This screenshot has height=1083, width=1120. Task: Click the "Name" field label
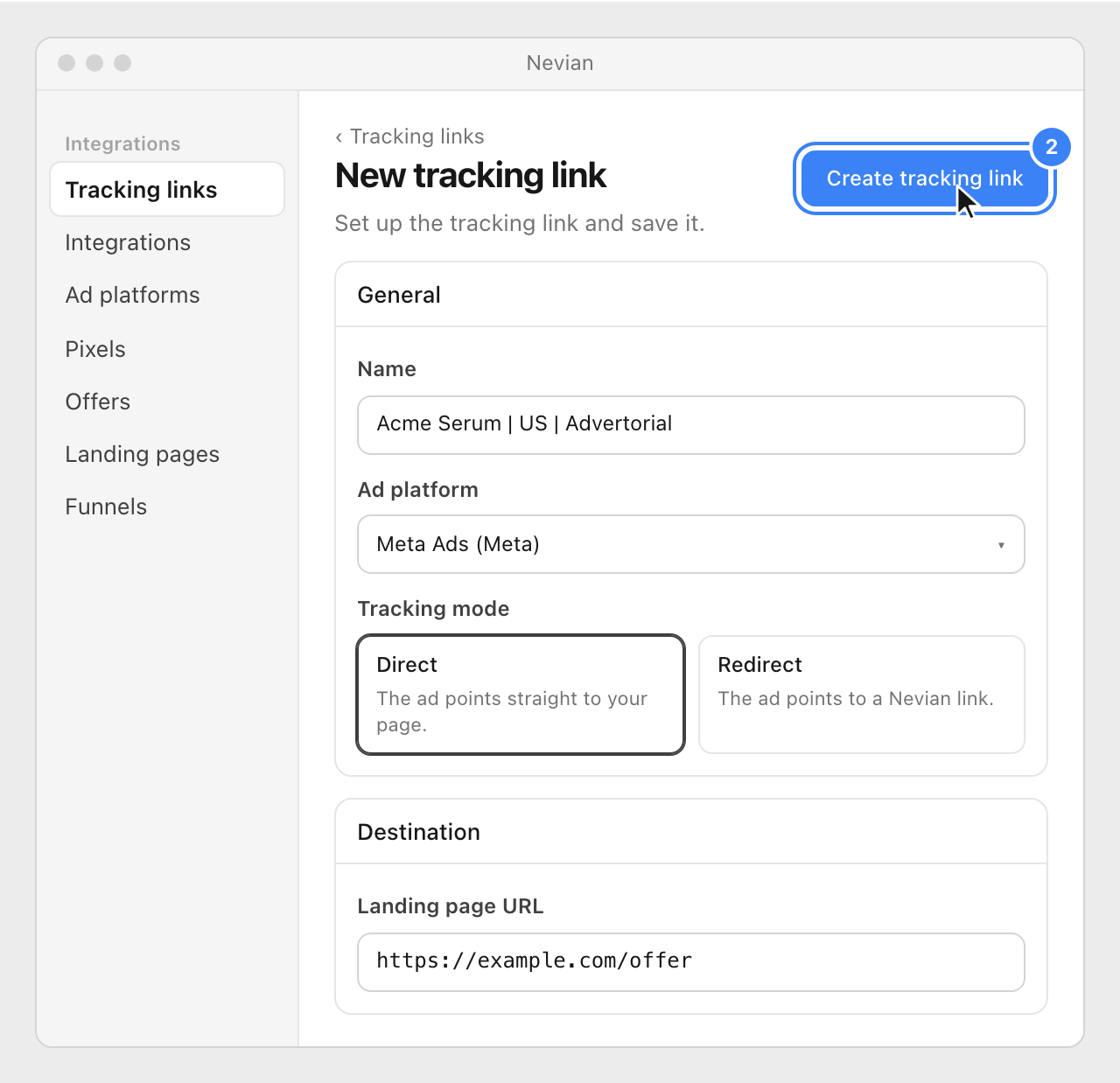(387, 369)
